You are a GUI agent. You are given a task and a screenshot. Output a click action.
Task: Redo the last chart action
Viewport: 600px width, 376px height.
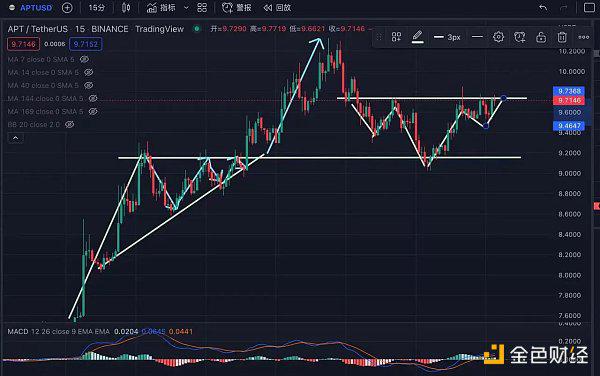pos(563,8)
